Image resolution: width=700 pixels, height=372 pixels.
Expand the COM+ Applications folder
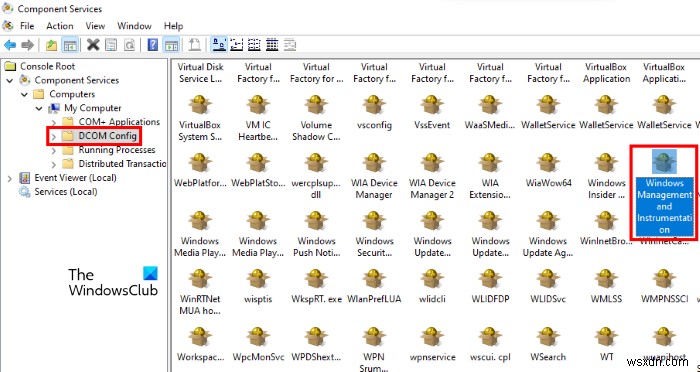pos(54,122)
